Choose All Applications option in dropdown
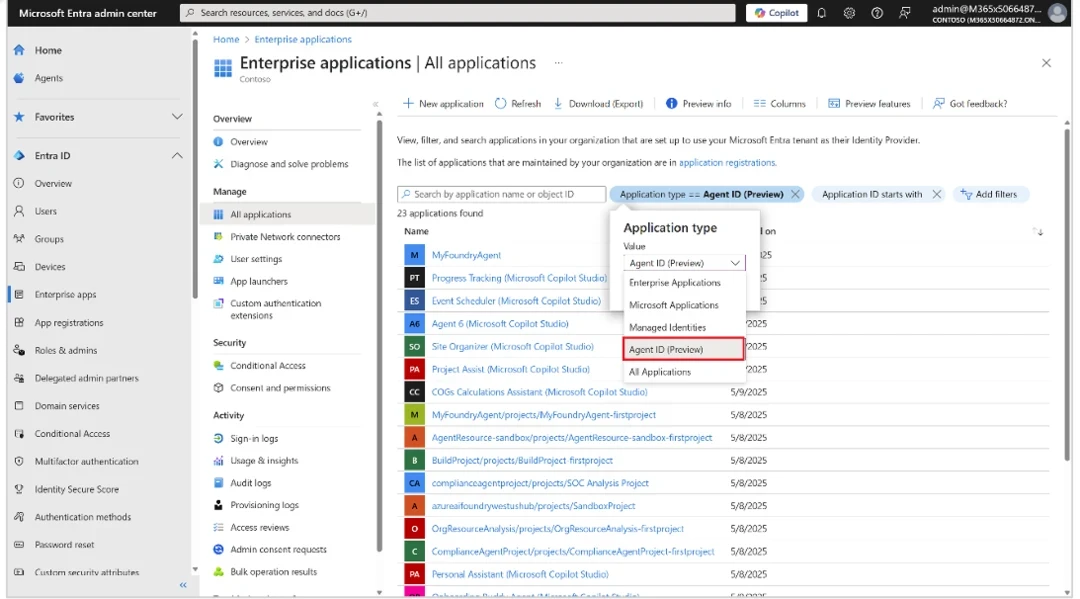 [x=659, y=372]
